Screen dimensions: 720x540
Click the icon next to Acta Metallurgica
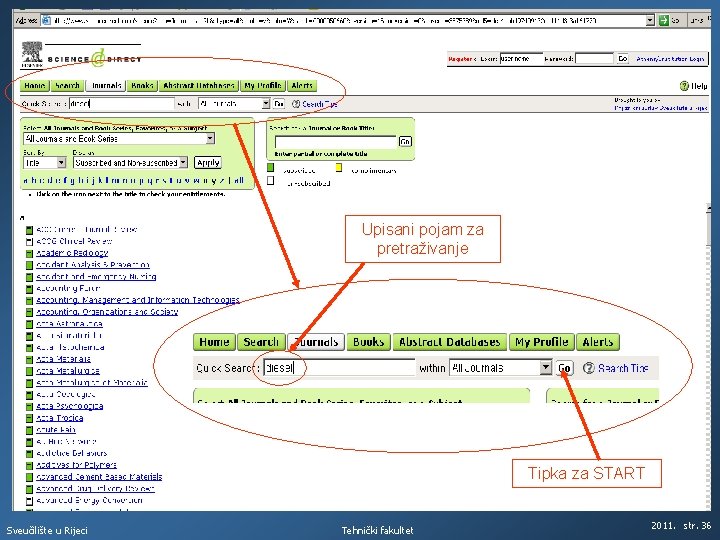(x=29, y=371)
